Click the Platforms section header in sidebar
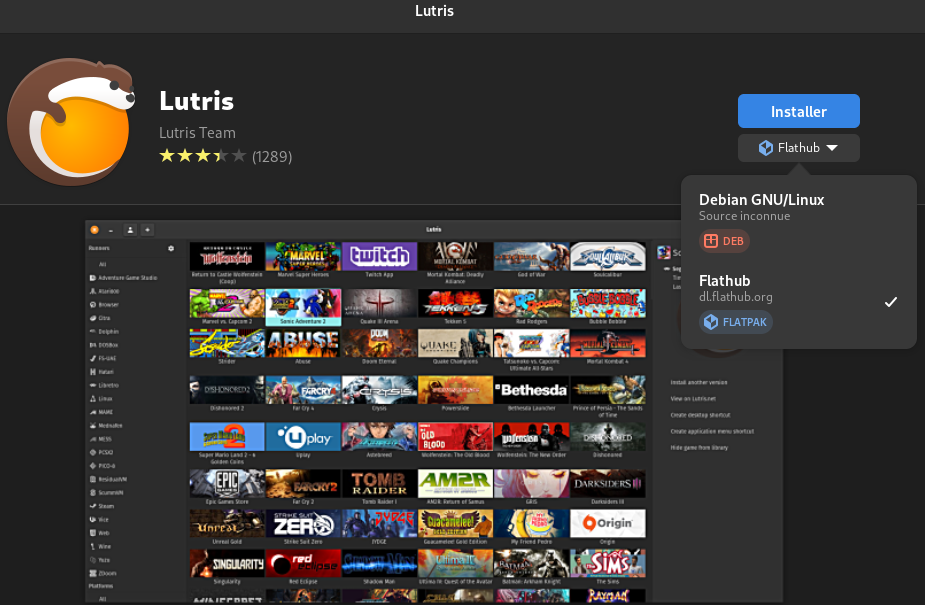This screenshot has width=925, height=605. 101,586
